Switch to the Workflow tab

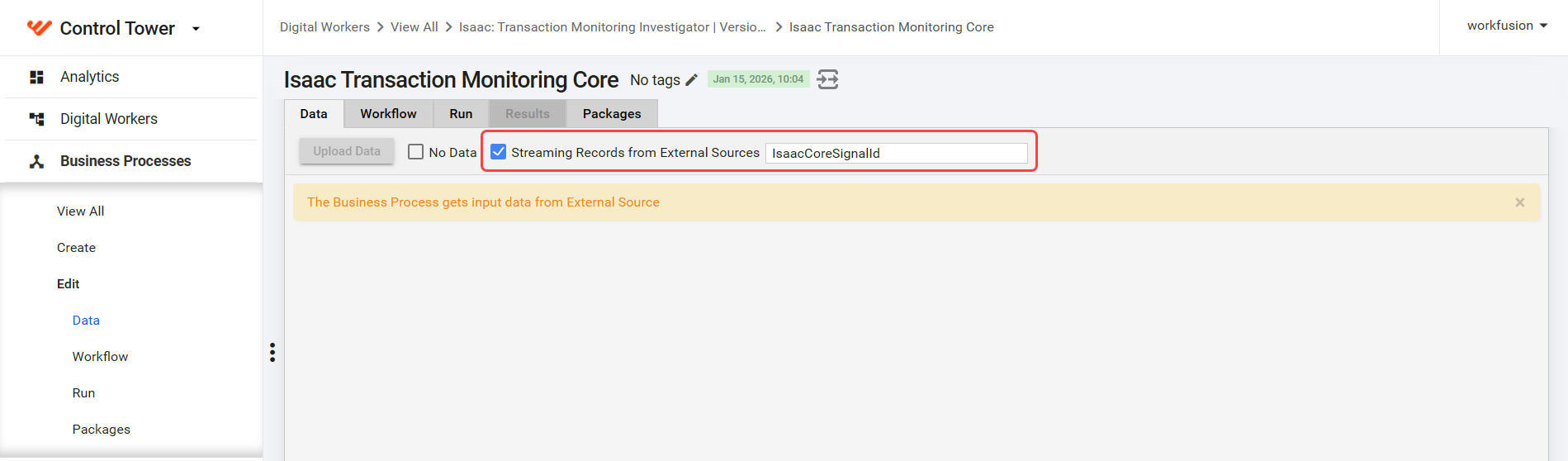[388, 114]
